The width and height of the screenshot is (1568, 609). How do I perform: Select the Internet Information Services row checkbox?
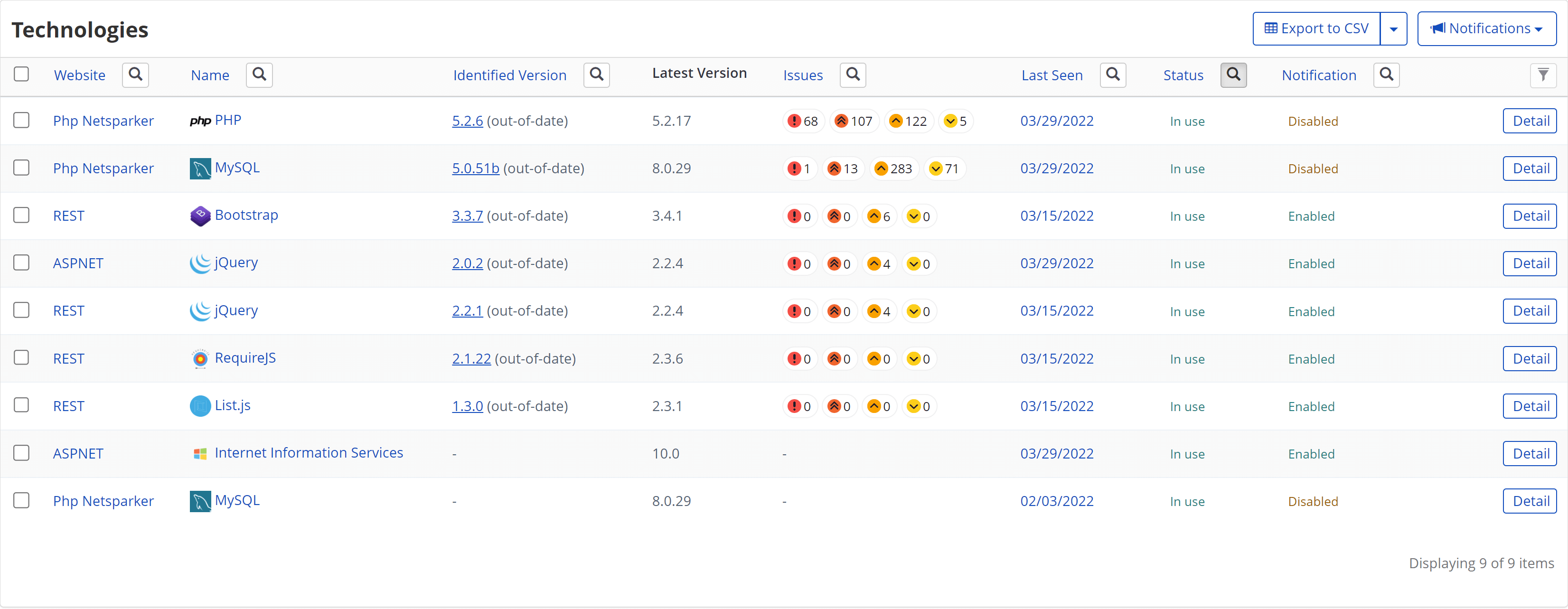[21, 453]
